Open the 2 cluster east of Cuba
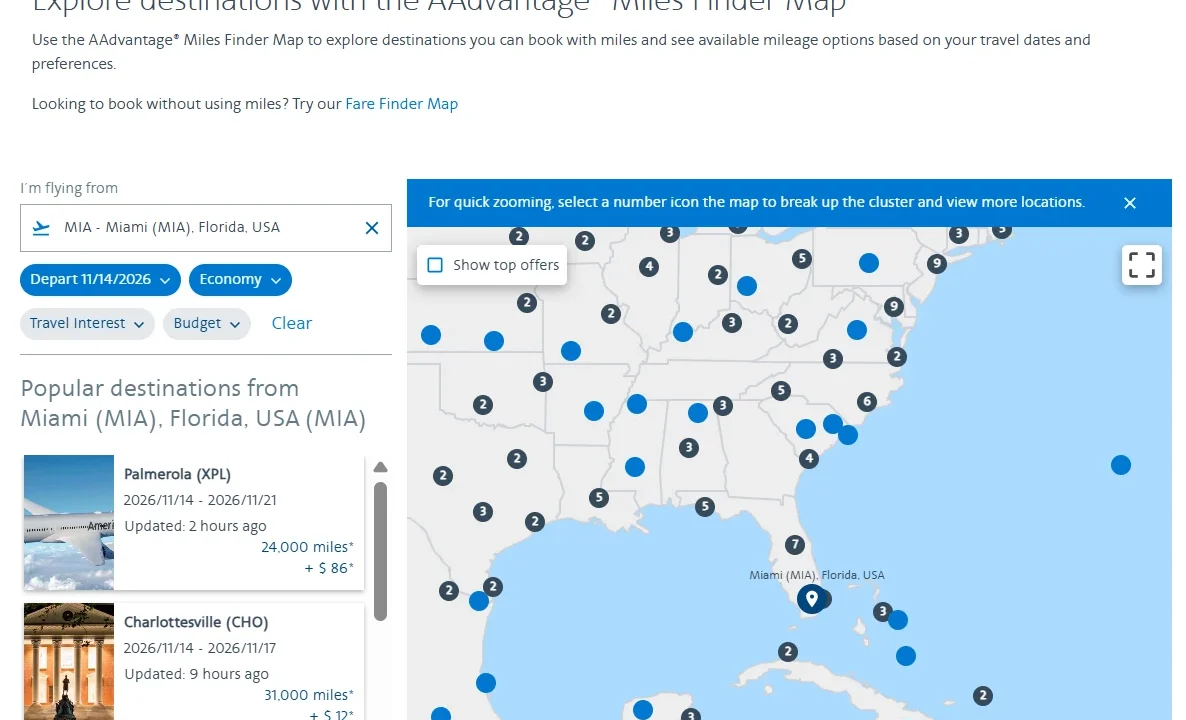 click(982, 695)
